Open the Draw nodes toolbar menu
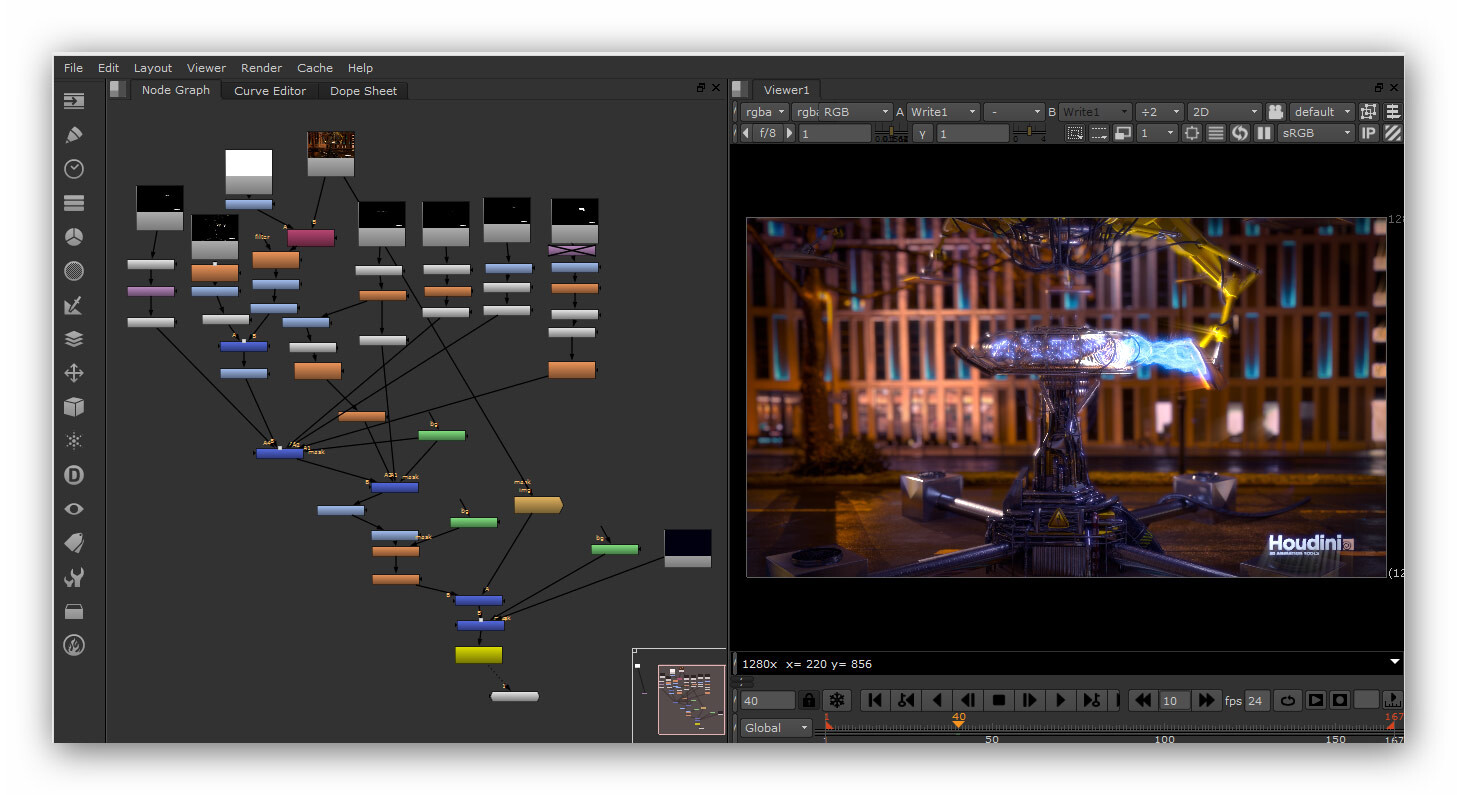Viewport: 1457px width, 795px height. coord(73,135)
